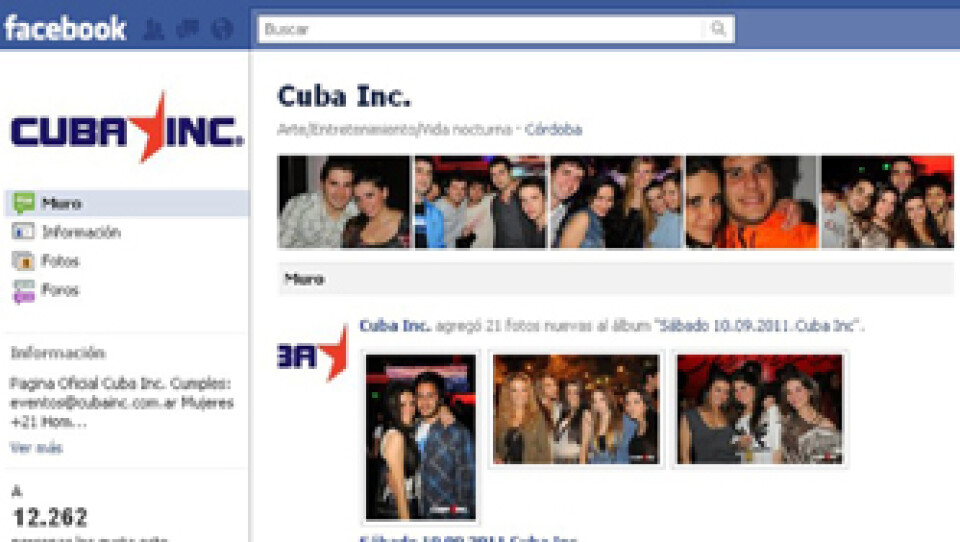The width and height of the screenshot is (960, 542).
Task: Focus the Buscar search field
Action: pos(482,29)
